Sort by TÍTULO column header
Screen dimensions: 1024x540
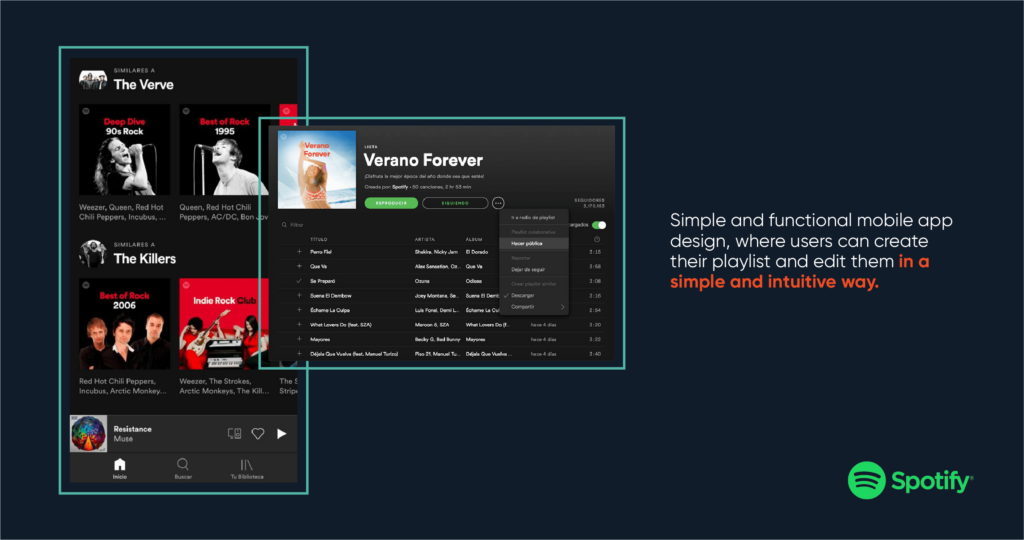[319, 239]
